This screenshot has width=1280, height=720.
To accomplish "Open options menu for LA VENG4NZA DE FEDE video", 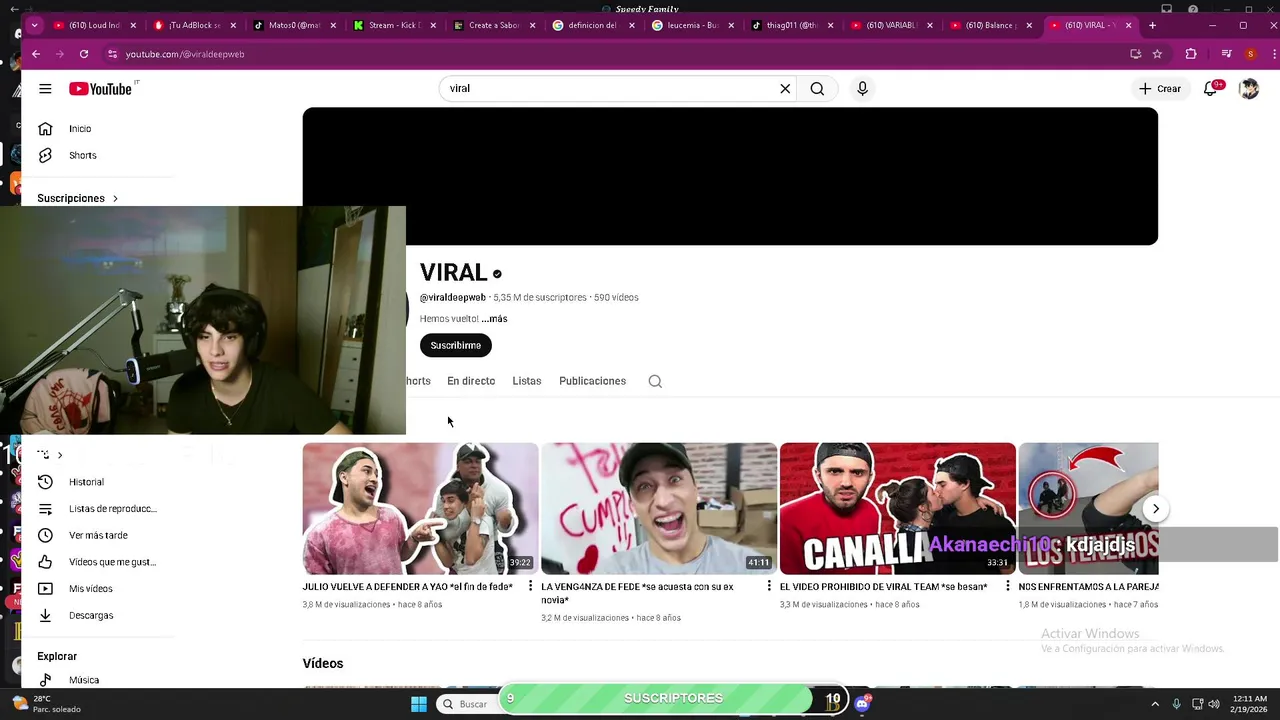I will 769,587.
